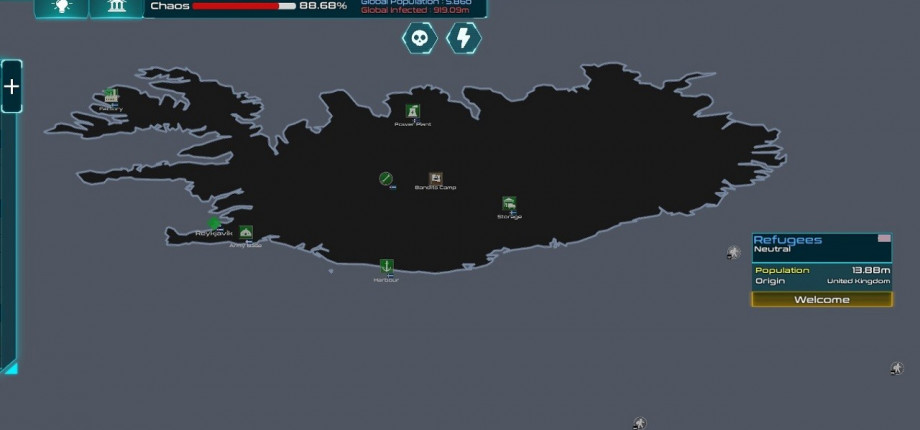Click the Chaos label
The height and width of the screenshot is (430, 920).
[170, 6]
